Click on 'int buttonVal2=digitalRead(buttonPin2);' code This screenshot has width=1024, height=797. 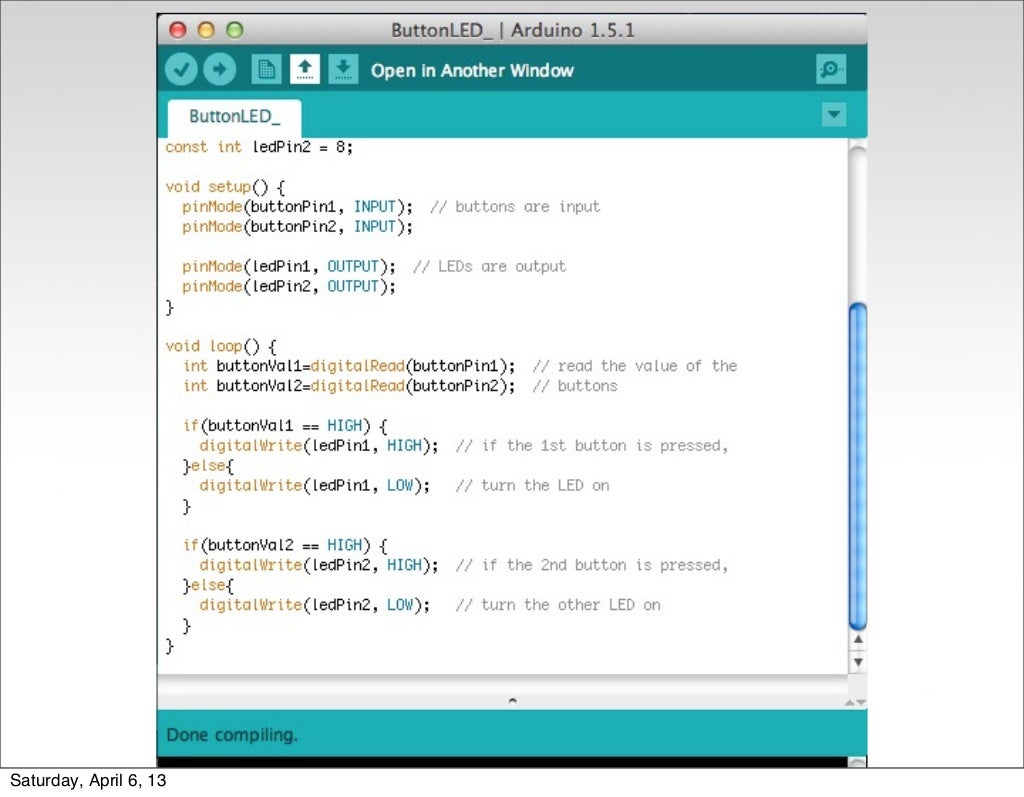tap(349, 386)
